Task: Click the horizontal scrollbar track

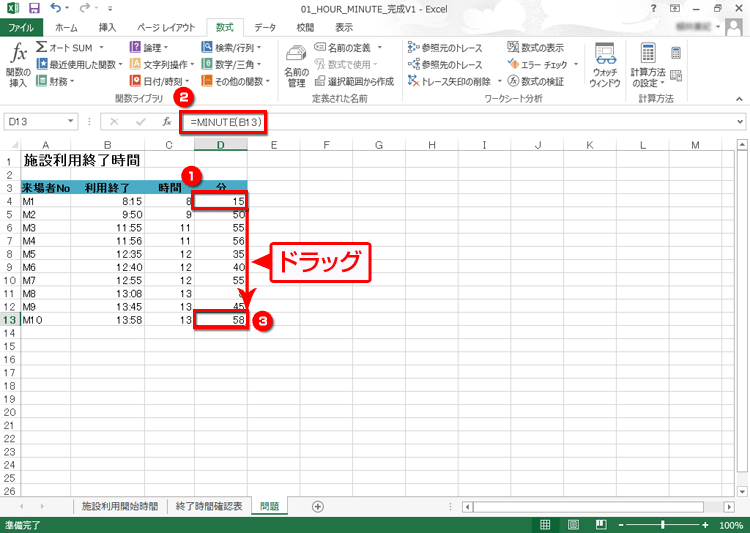Action: click(x=588, y=506)
